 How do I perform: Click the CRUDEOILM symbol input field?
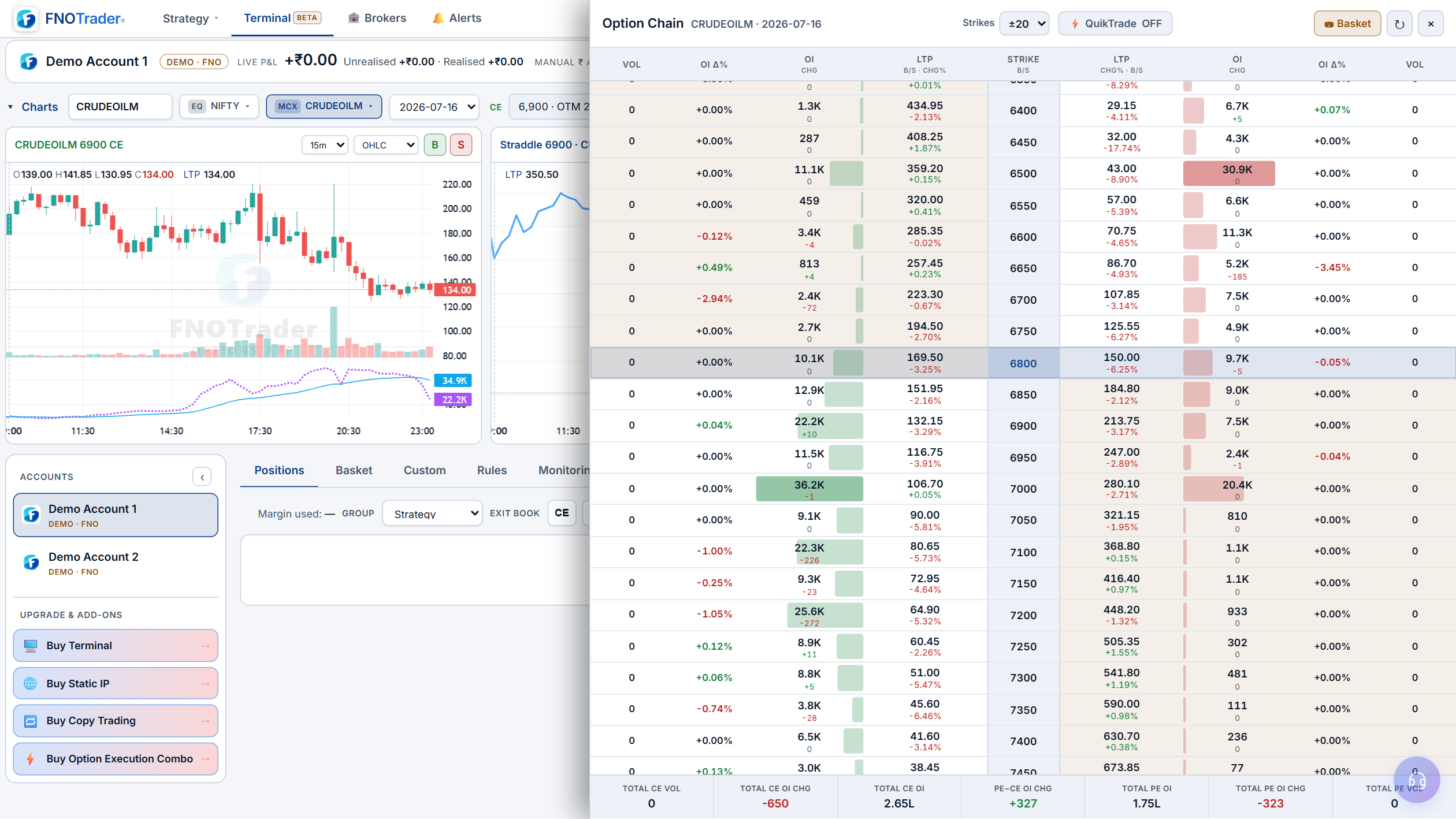click(120, 107)
